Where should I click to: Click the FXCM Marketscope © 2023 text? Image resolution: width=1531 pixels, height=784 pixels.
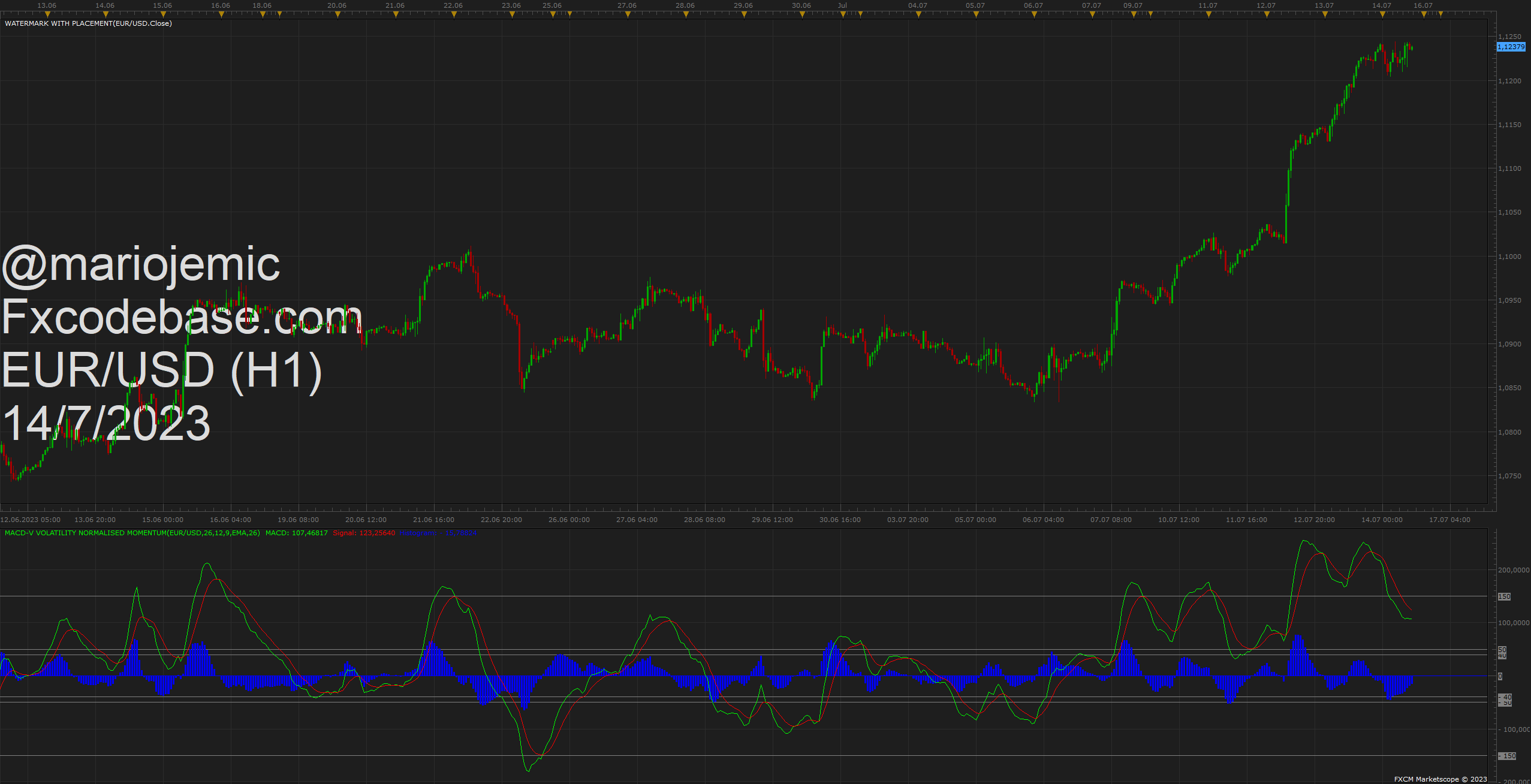1440,779
